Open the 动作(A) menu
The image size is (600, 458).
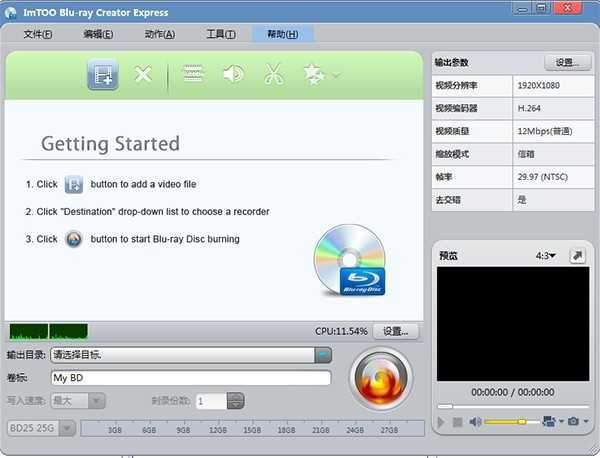(160, 34)
